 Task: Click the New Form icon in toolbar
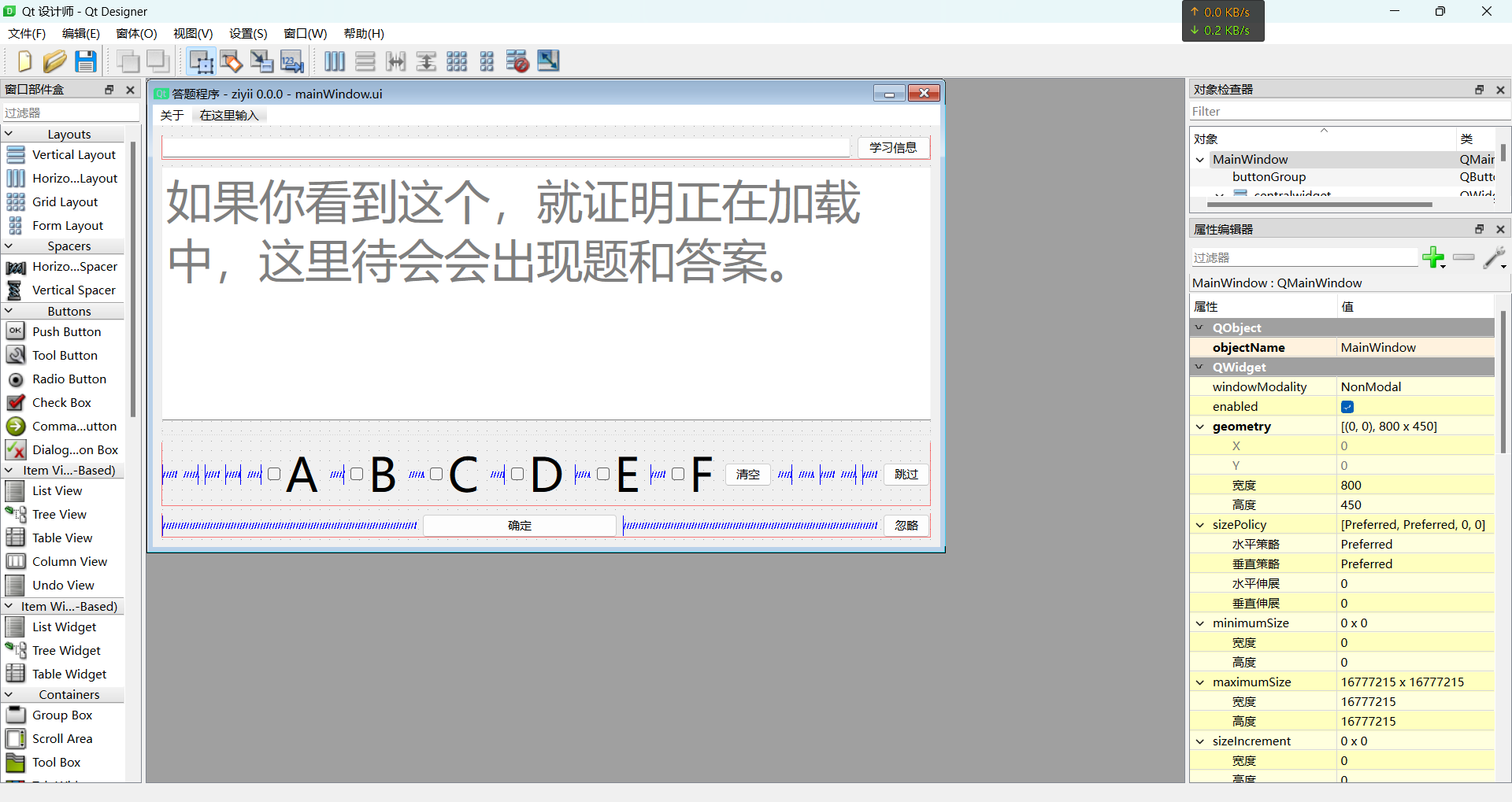[24, 61]
